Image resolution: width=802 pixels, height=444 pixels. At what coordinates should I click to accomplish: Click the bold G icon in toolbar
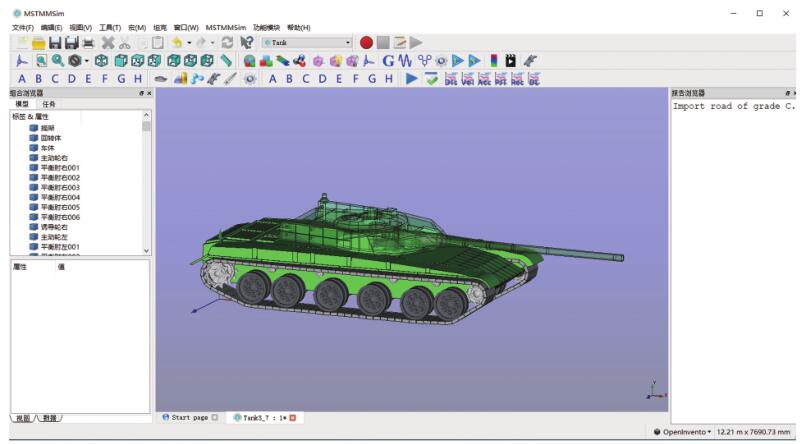click(x=388, y=61)
